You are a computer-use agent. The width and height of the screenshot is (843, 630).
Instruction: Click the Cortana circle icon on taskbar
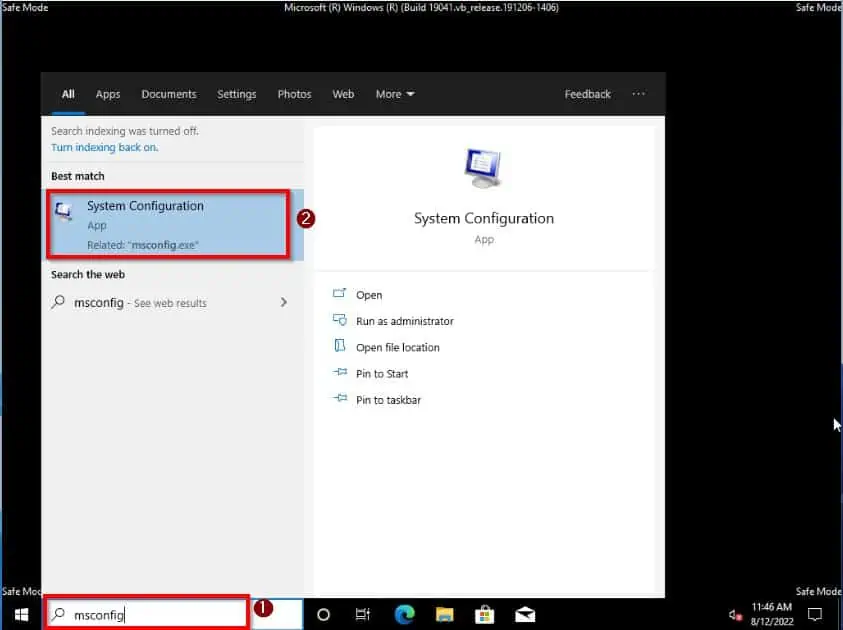(x=323, y=614)
